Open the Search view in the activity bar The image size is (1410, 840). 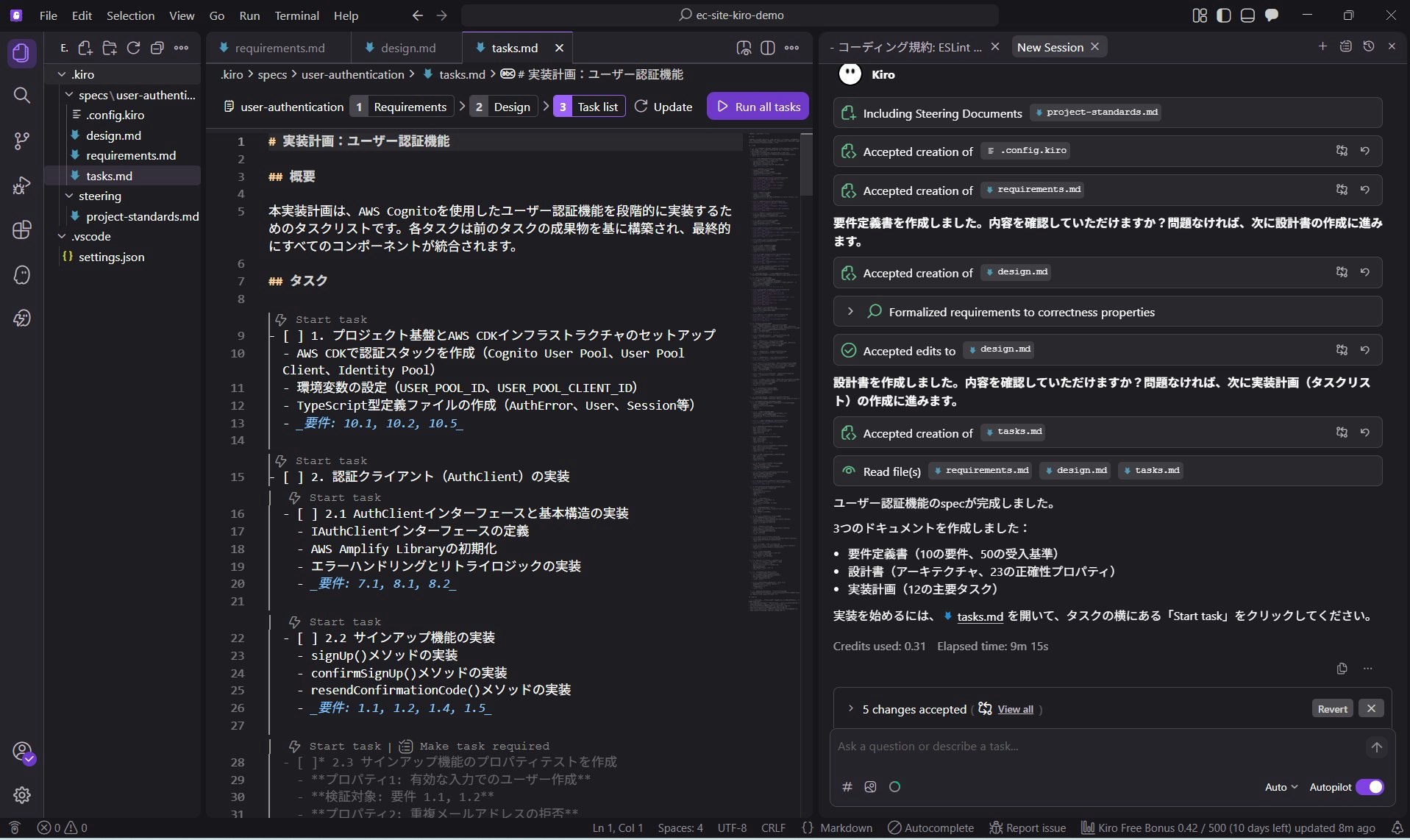[22, 96]
